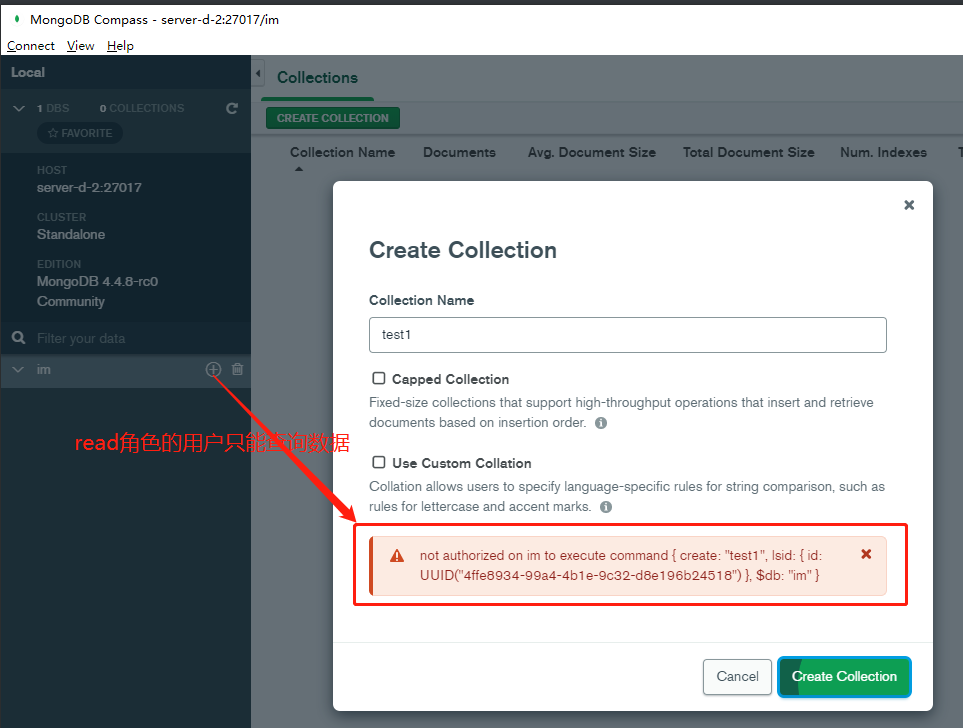This screenshot has width=963, height=728.
Task: Click the plus icon to create collection in im
Action: click(x=213, y=369)
